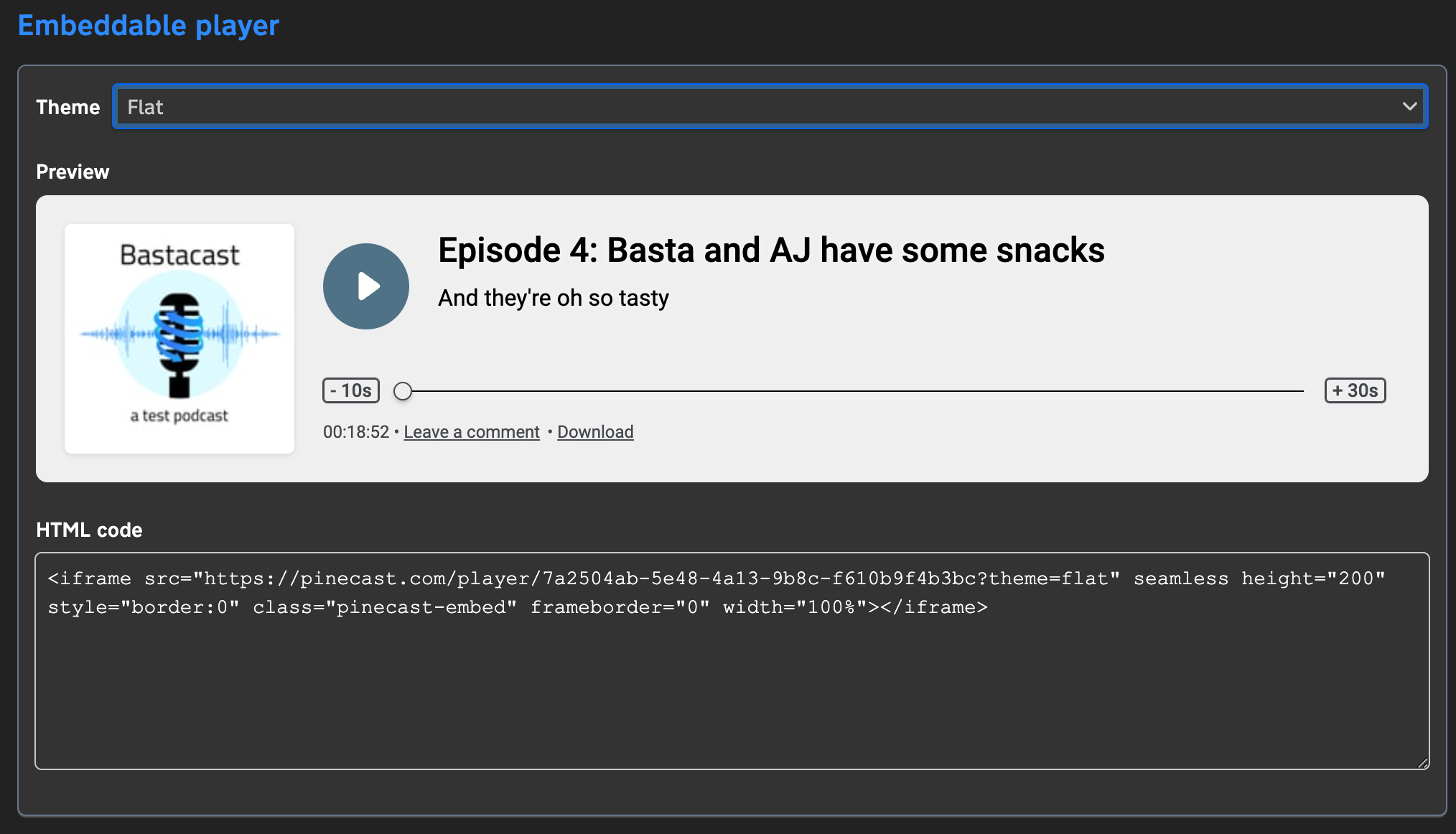The height and width of the screenshot is (834, 1456).
Task: Open the Theme dropdown
Action: 768,106
